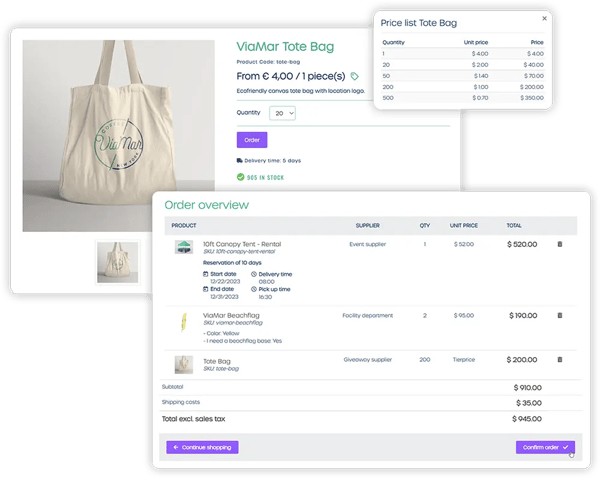Click the Event supplier link
This screenshot has width=600, height=478.
368,244
